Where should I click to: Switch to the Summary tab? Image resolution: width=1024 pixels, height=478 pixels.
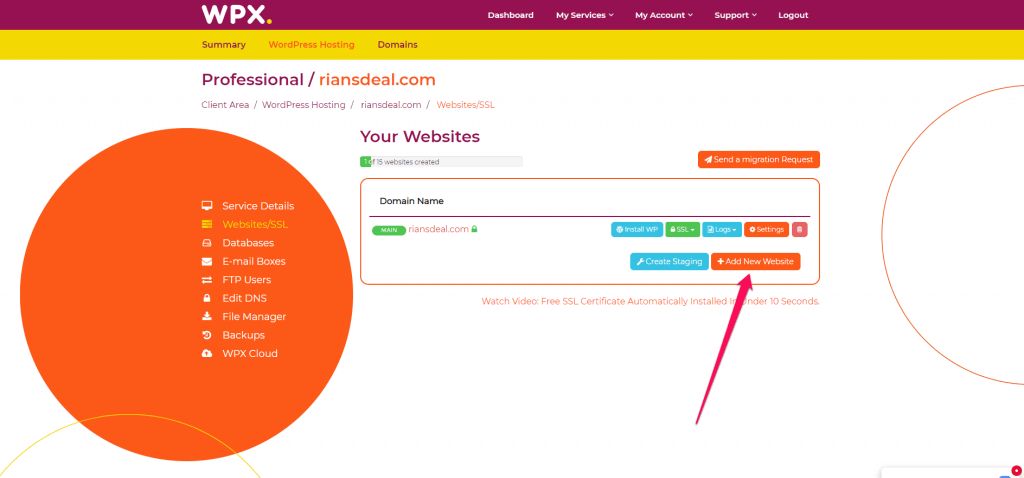pyautogui.click(x=224, y=45)
